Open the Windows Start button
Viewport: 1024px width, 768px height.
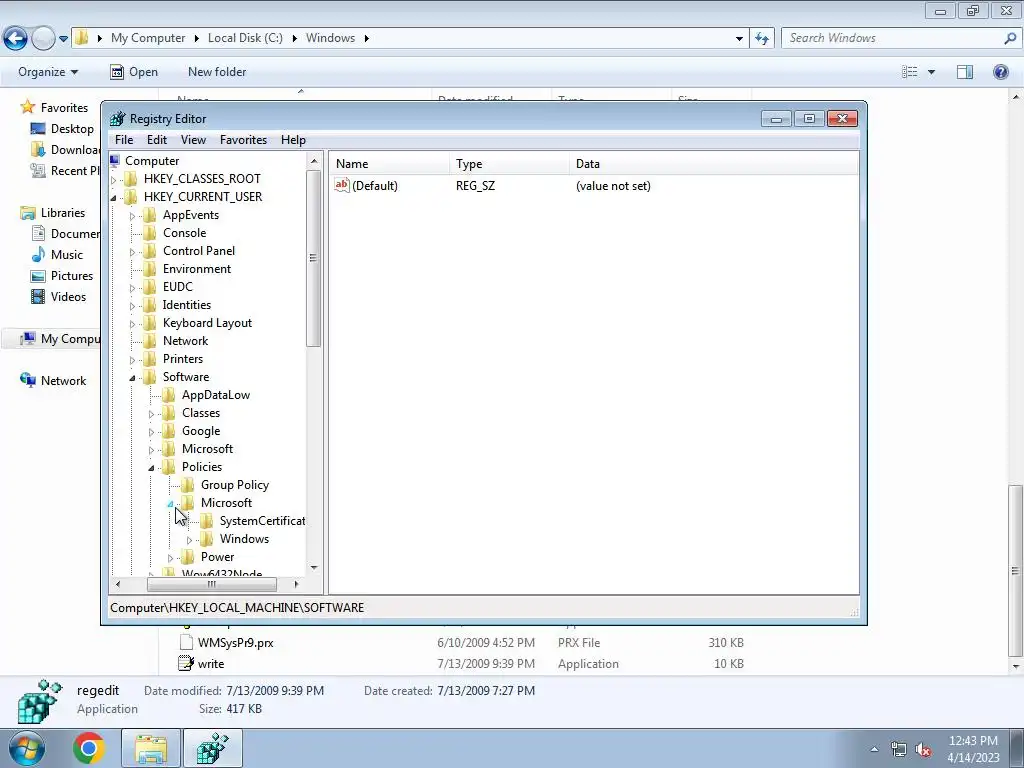tap(26, 748)
